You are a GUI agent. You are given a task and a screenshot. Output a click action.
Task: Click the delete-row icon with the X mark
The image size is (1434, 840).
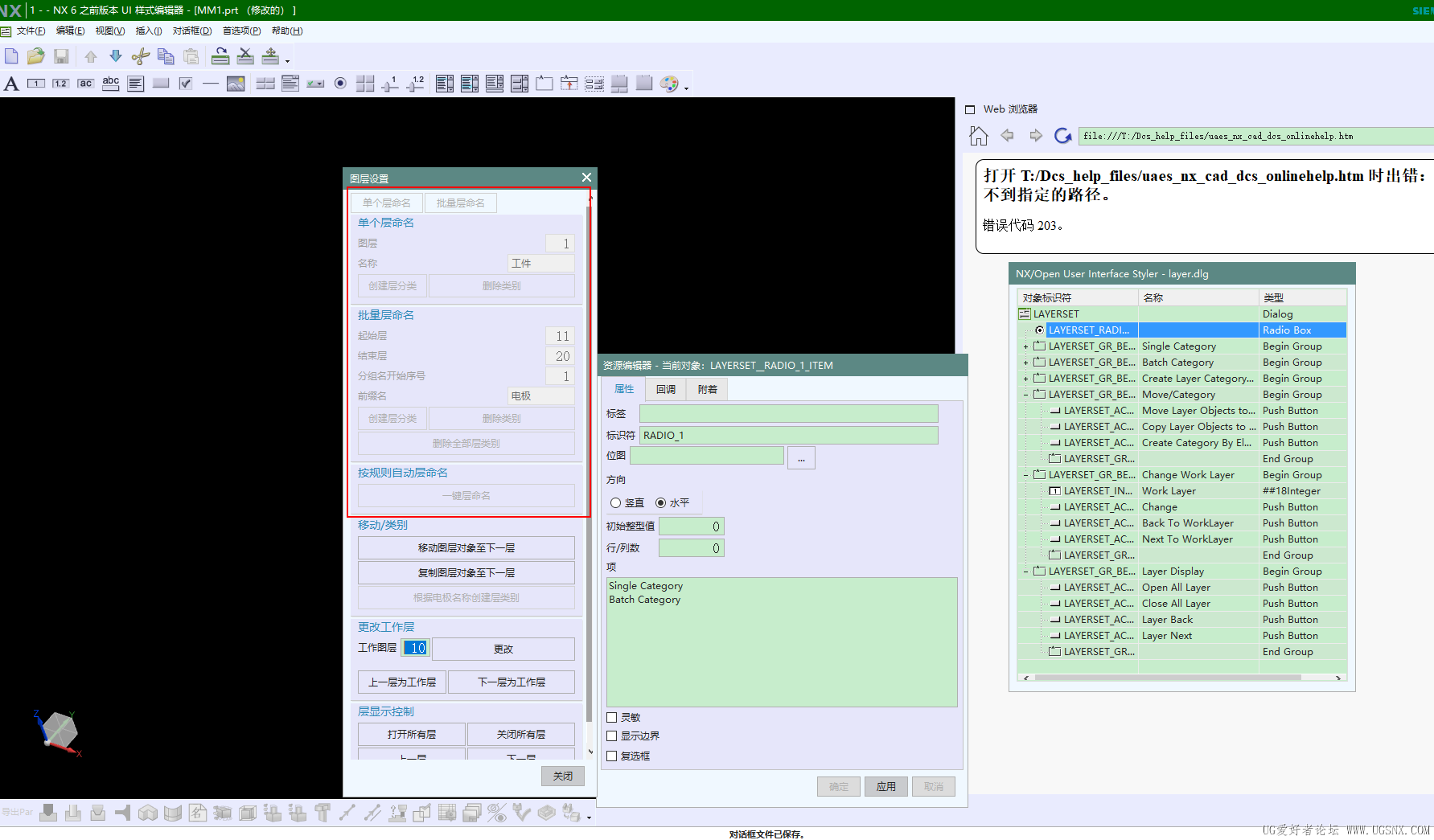[245, 56]
